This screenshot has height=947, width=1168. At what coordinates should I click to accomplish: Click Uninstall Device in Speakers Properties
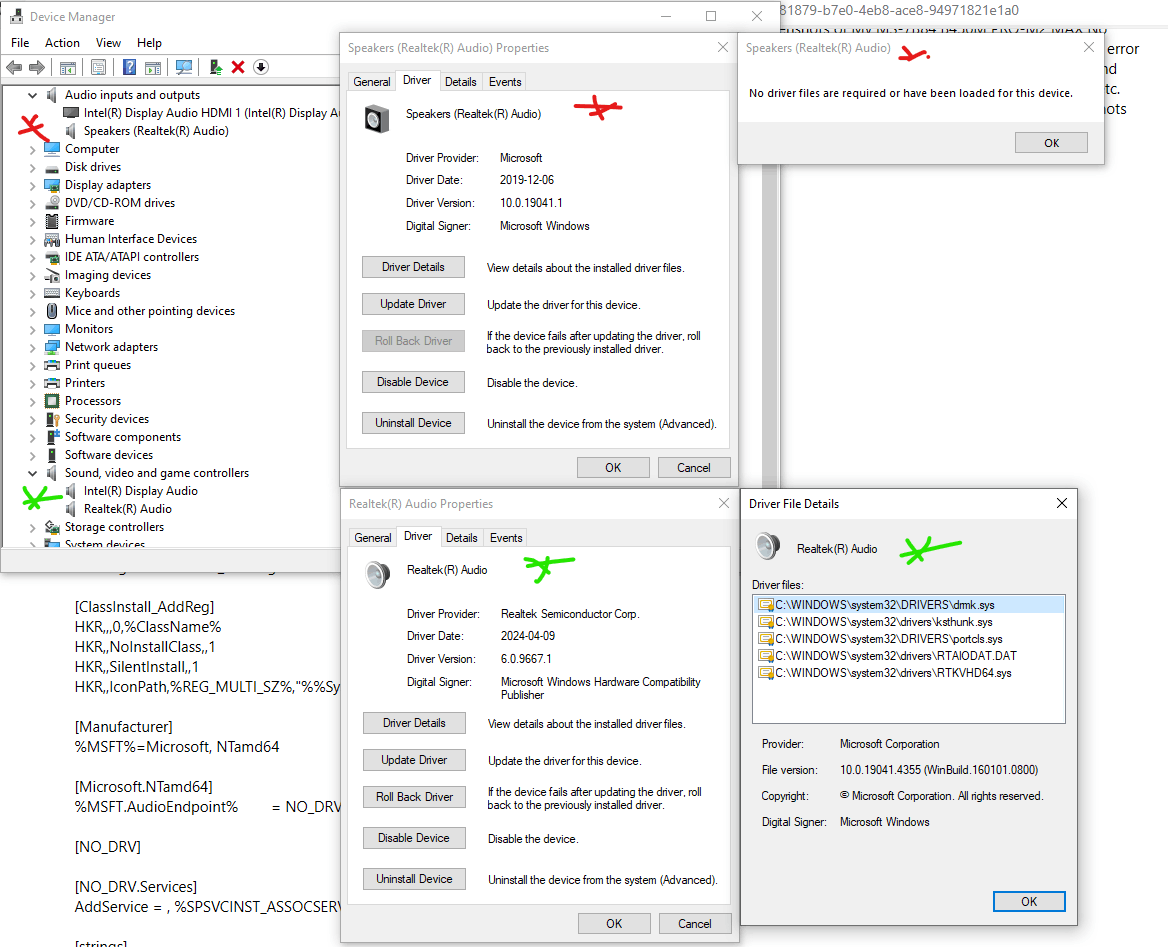413,423
